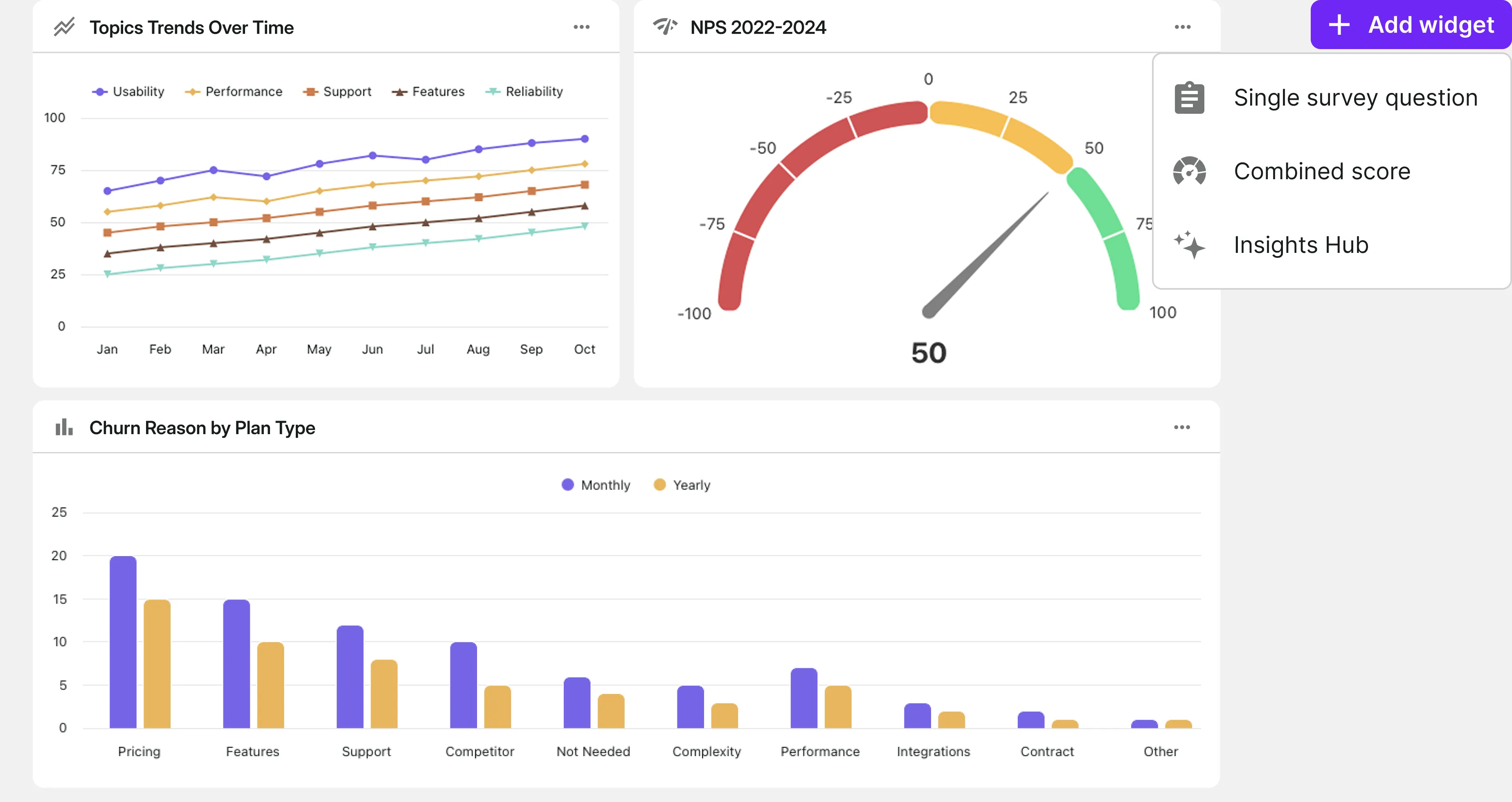Click the Monthly bar for Features churn reason

[x=236, y=664]
